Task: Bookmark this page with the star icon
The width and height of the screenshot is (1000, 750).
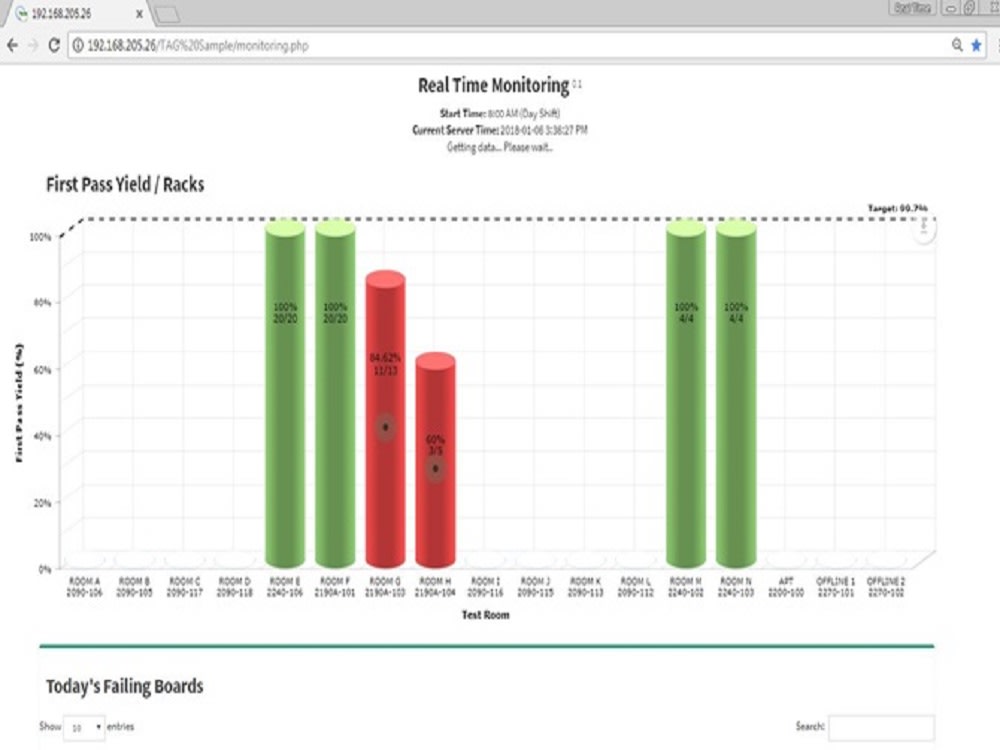Action: [x=976, y=45]
